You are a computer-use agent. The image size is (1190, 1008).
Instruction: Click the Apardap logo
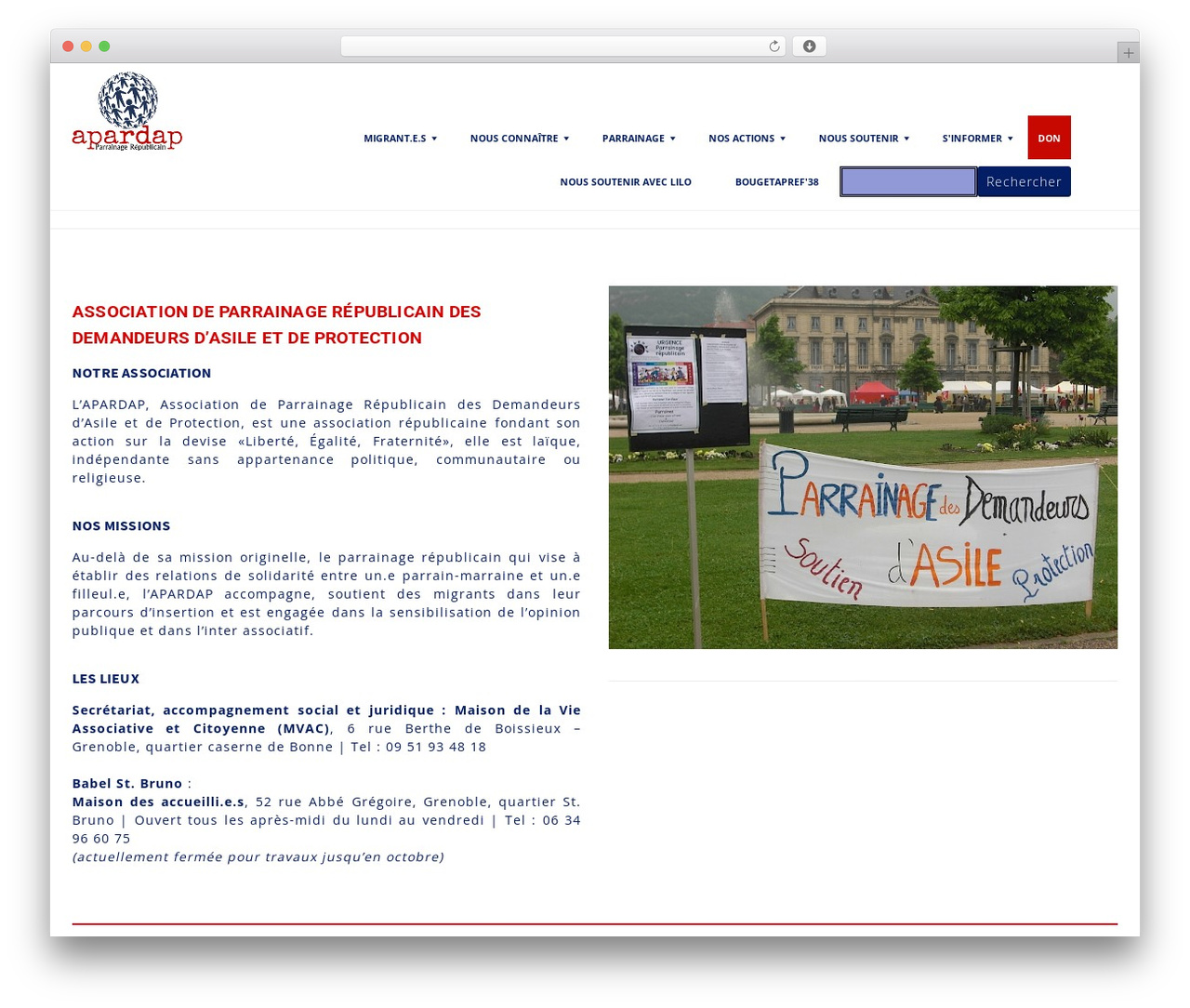(127, 112)
